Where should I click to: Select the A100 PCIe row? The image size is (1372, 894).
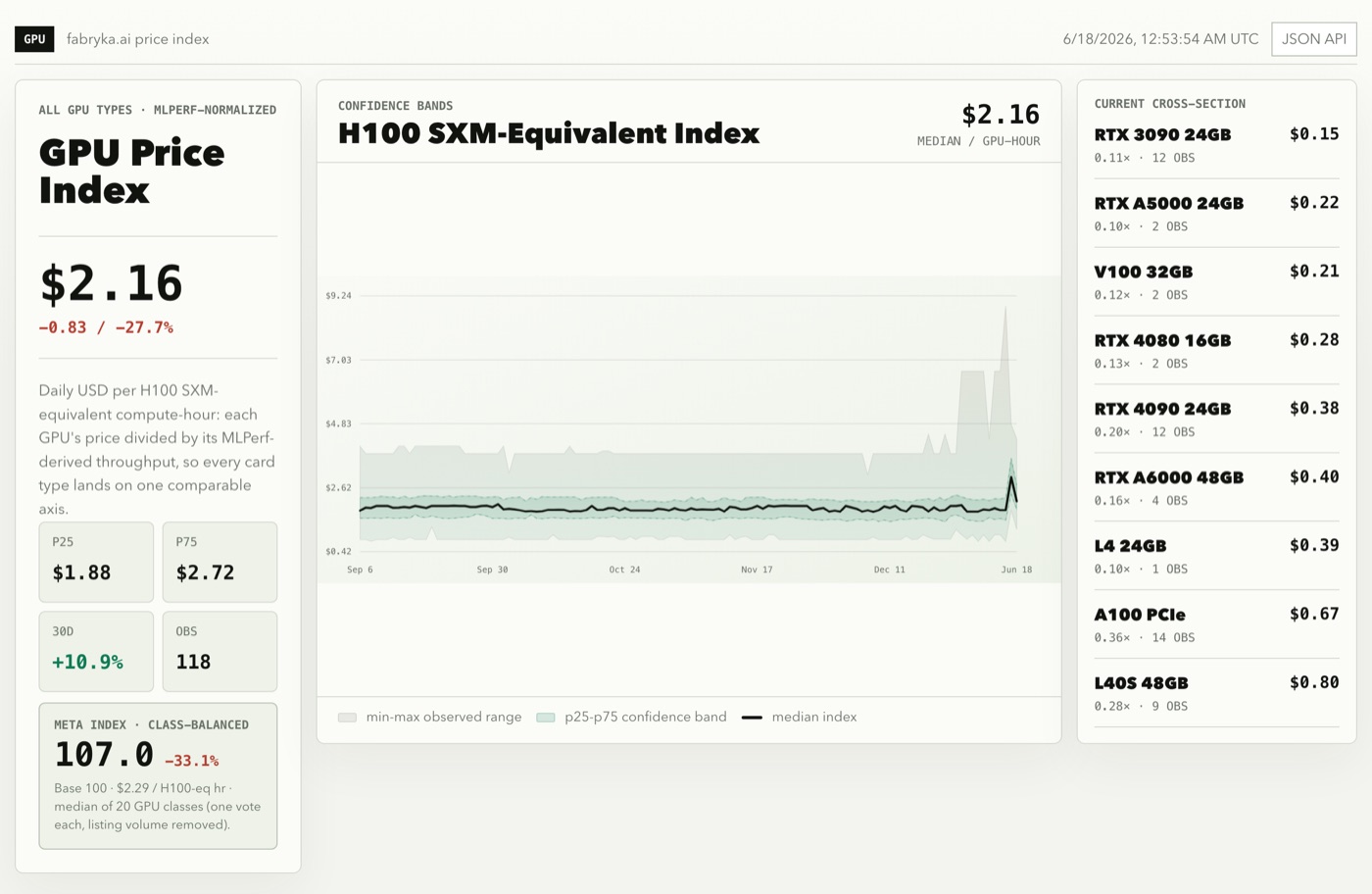tap(1216, 625)
